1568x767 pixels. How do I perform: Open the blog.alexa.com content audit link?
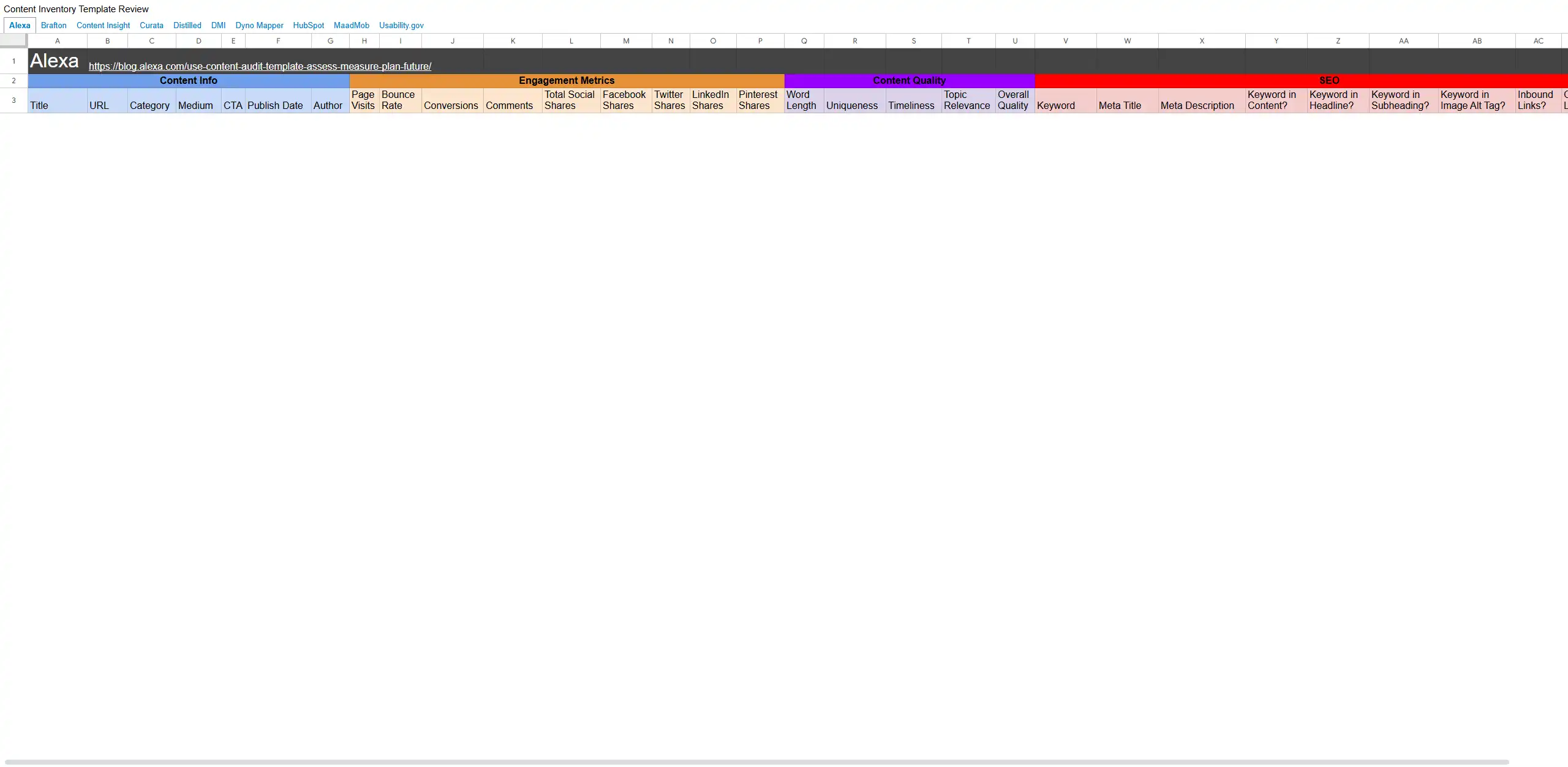pos(260,66)
